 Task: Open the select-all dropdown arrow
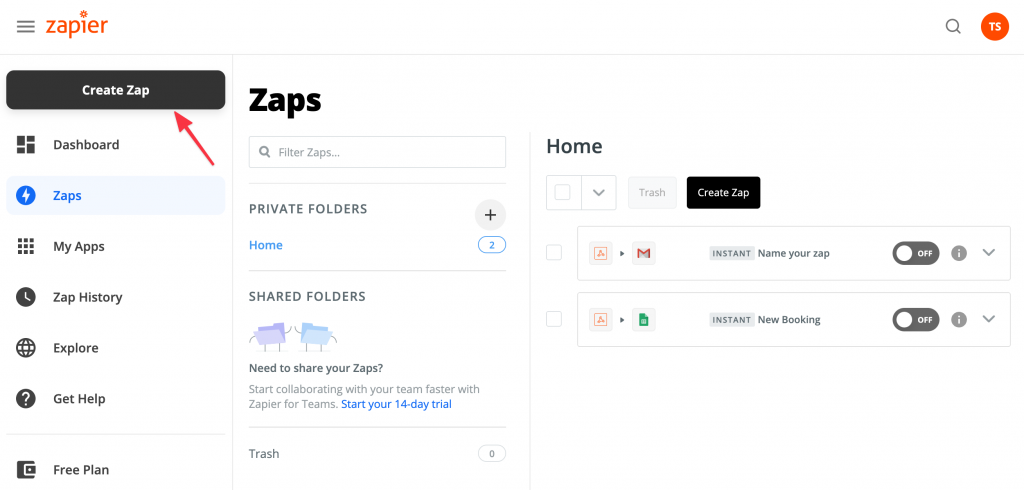(598, 193)
